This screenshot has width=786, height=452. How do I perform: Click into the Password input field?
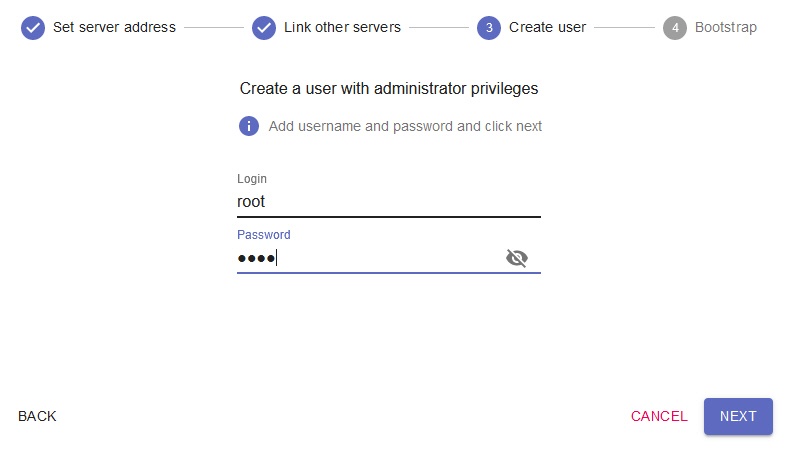368,258
